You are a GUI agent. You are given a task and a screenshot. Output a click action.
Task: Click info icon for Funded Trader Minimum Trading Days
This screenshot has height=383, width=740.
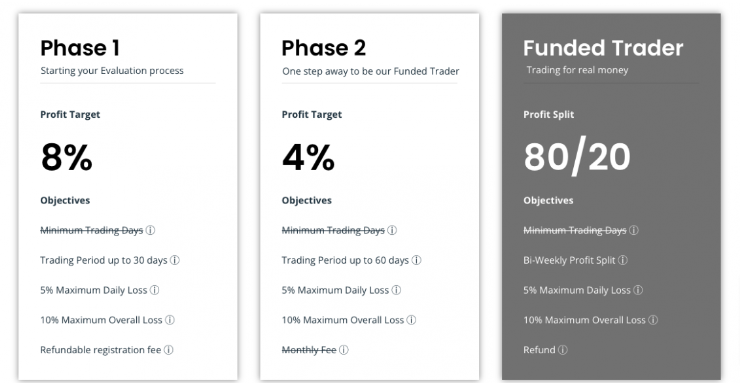tap(633, 230)
